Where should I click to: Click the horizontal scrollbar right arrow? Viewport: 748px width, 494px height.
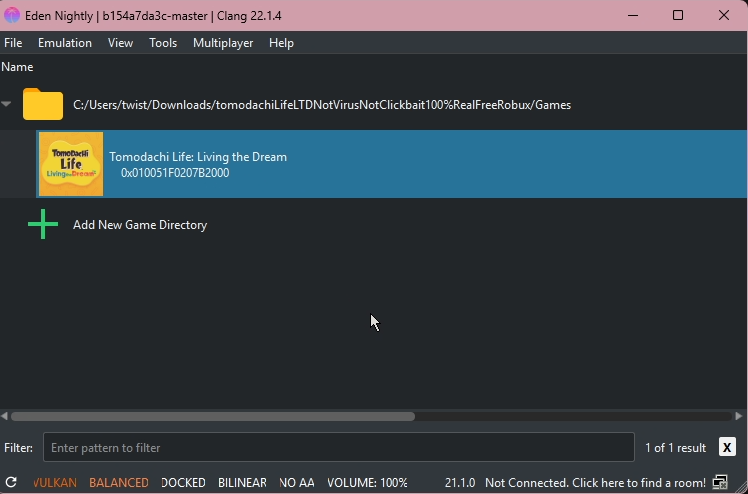click(x=739, y=416)
